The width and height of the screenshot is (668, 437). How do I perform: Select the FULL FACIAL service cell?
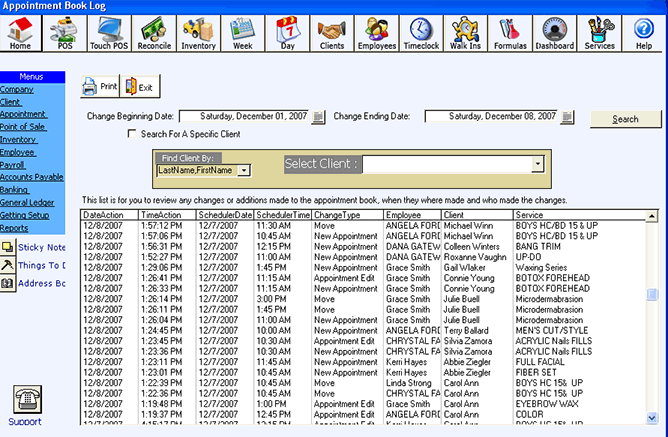point(540,362)
